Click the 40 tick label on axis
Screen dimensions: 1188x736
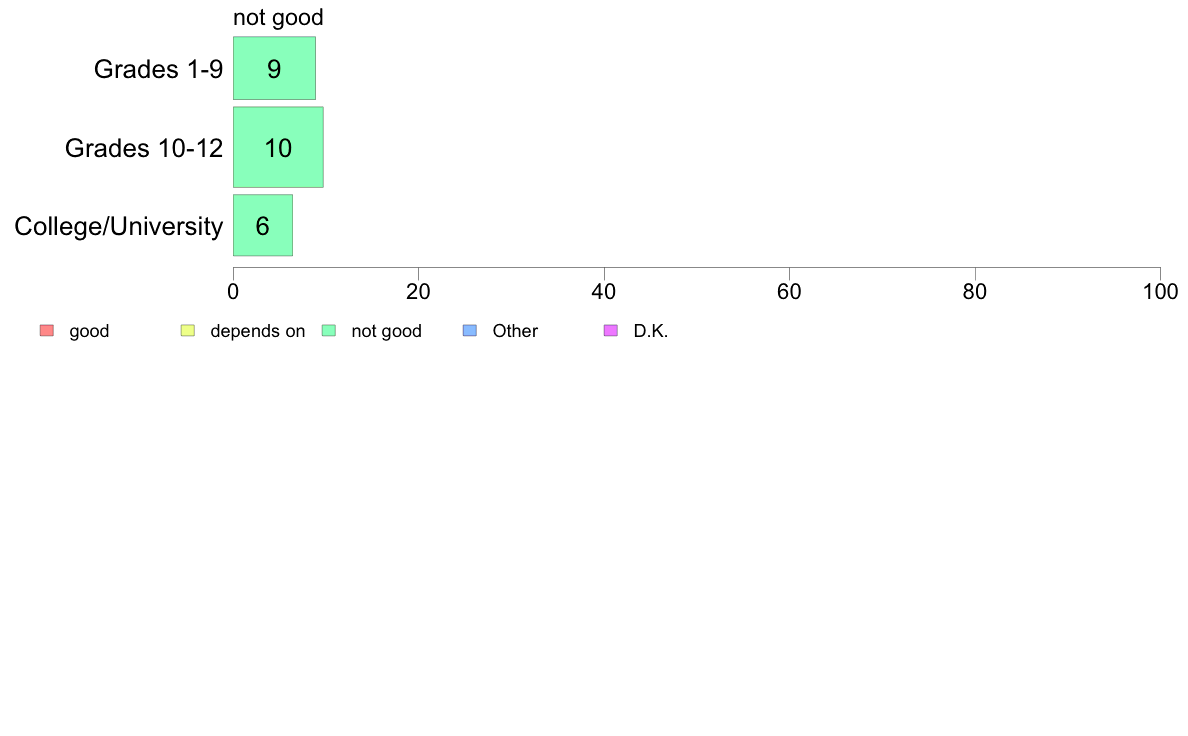coord(604,292)
